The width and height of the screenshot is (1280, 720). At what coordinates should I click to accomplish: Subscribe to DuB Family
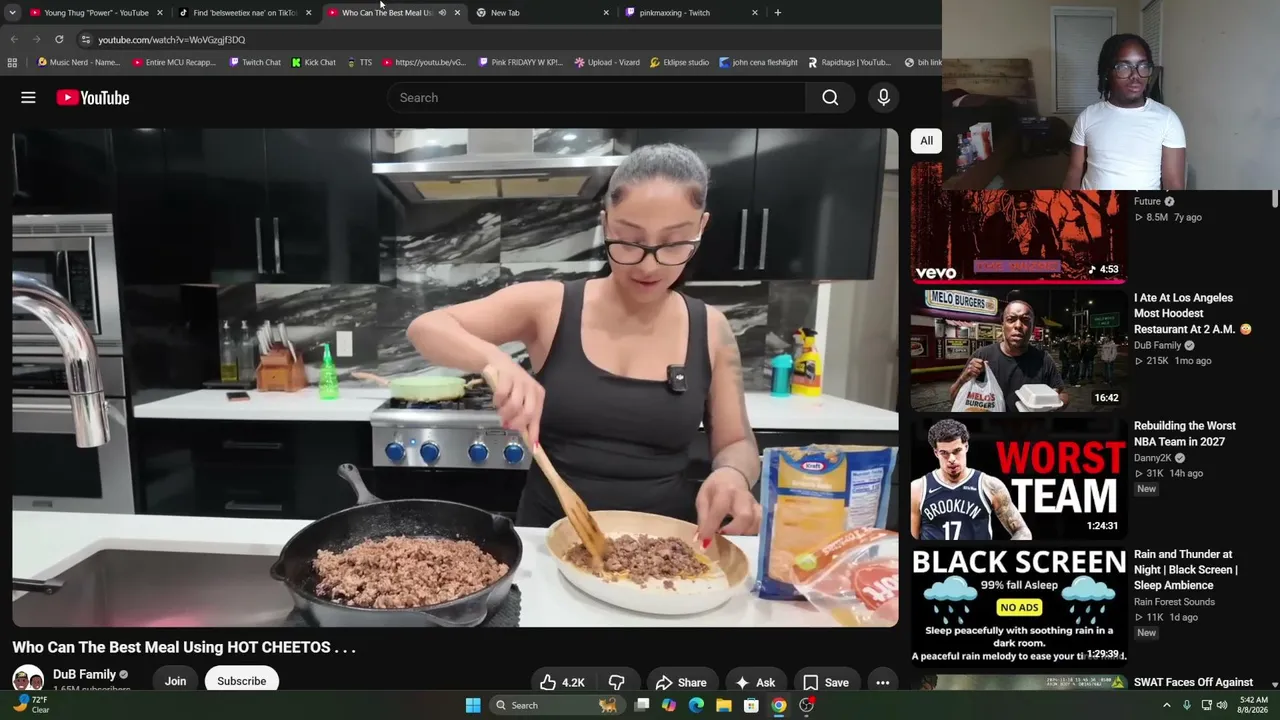pos(242,681)
